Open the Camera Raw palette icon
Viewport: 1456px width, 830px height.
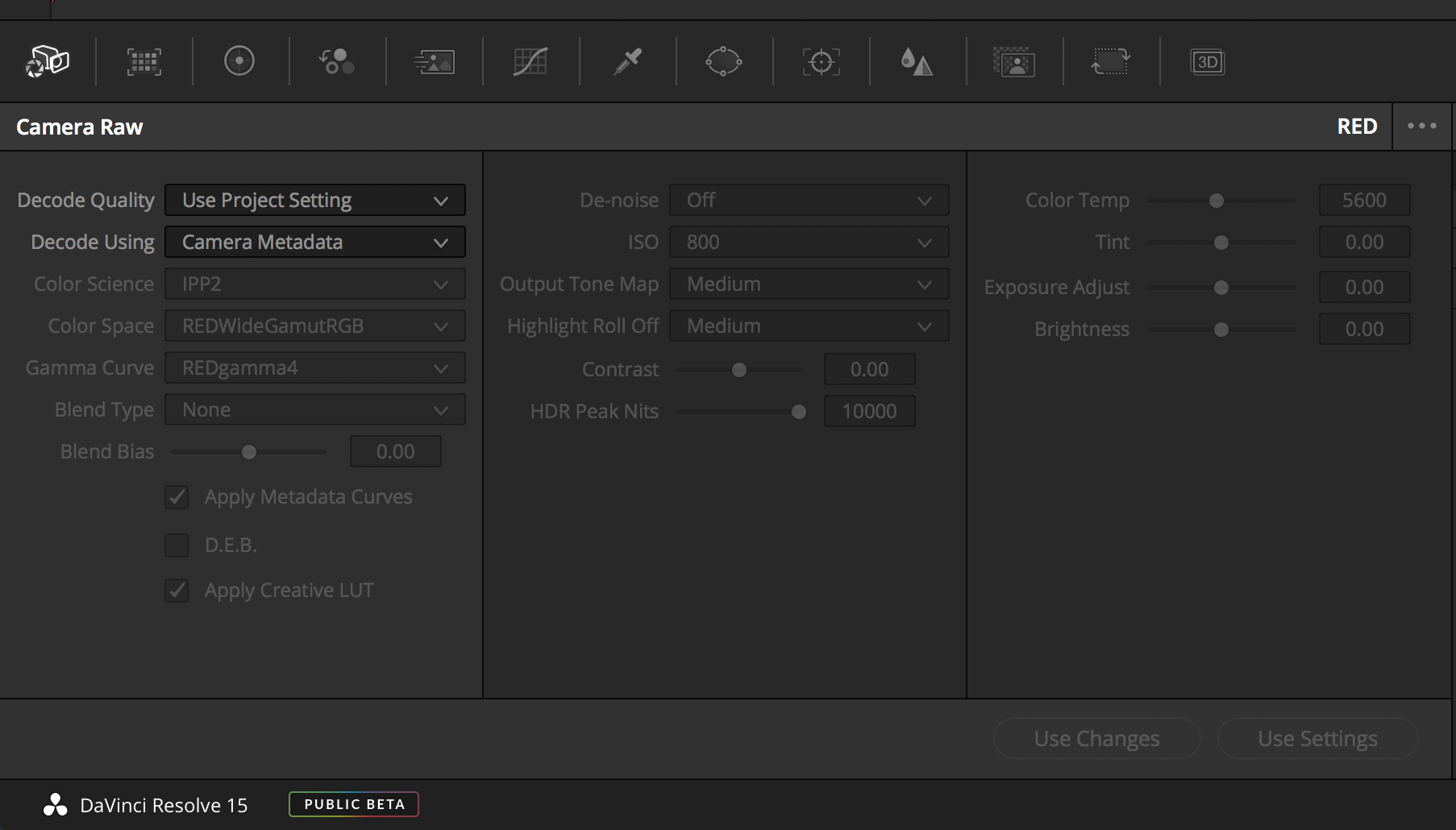pyautogui.click(x=48, y=61)
